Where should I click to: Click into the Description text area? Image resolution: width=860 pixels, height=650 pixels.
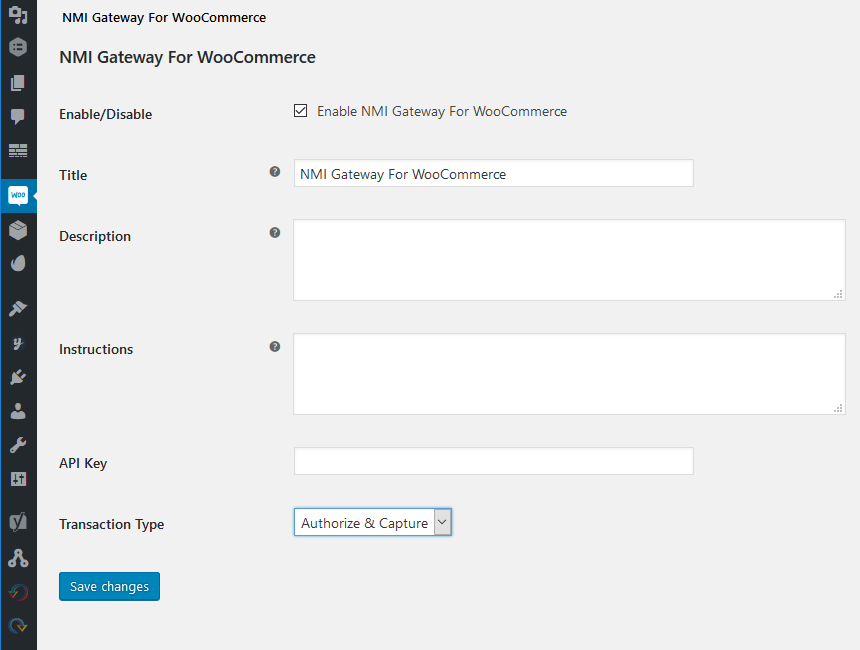point(568,260)
